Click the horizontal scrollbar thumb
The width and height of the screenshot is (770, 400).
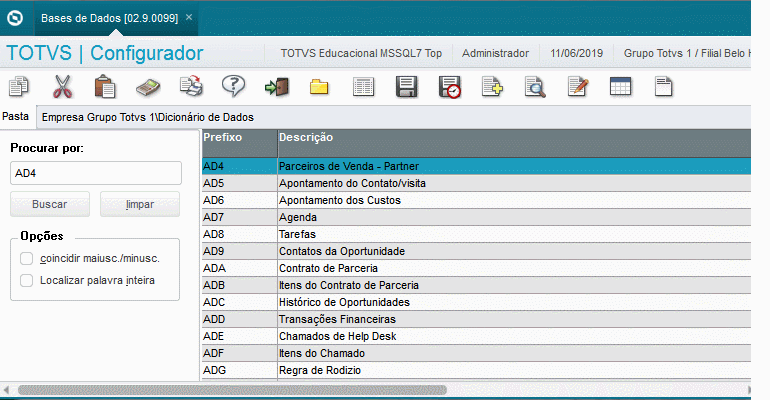click(x=232, y=390)
